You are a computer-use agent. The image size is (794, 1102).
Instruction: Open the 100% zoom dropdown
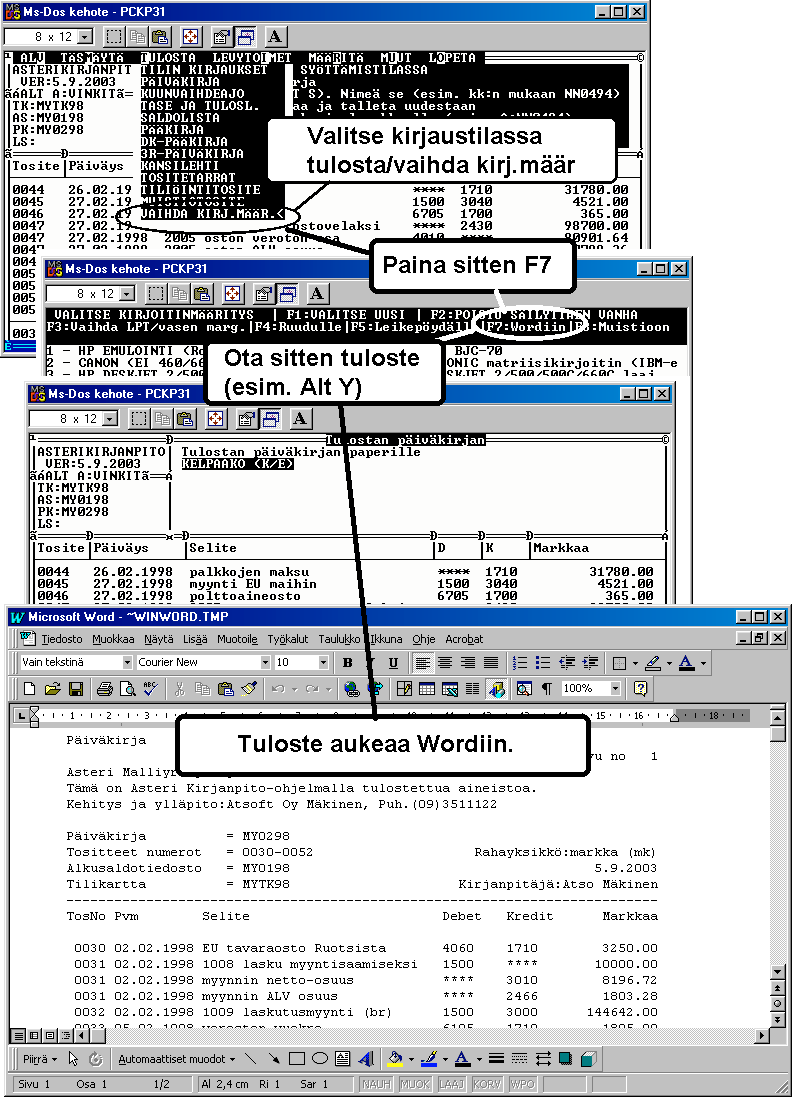(616, 689)
